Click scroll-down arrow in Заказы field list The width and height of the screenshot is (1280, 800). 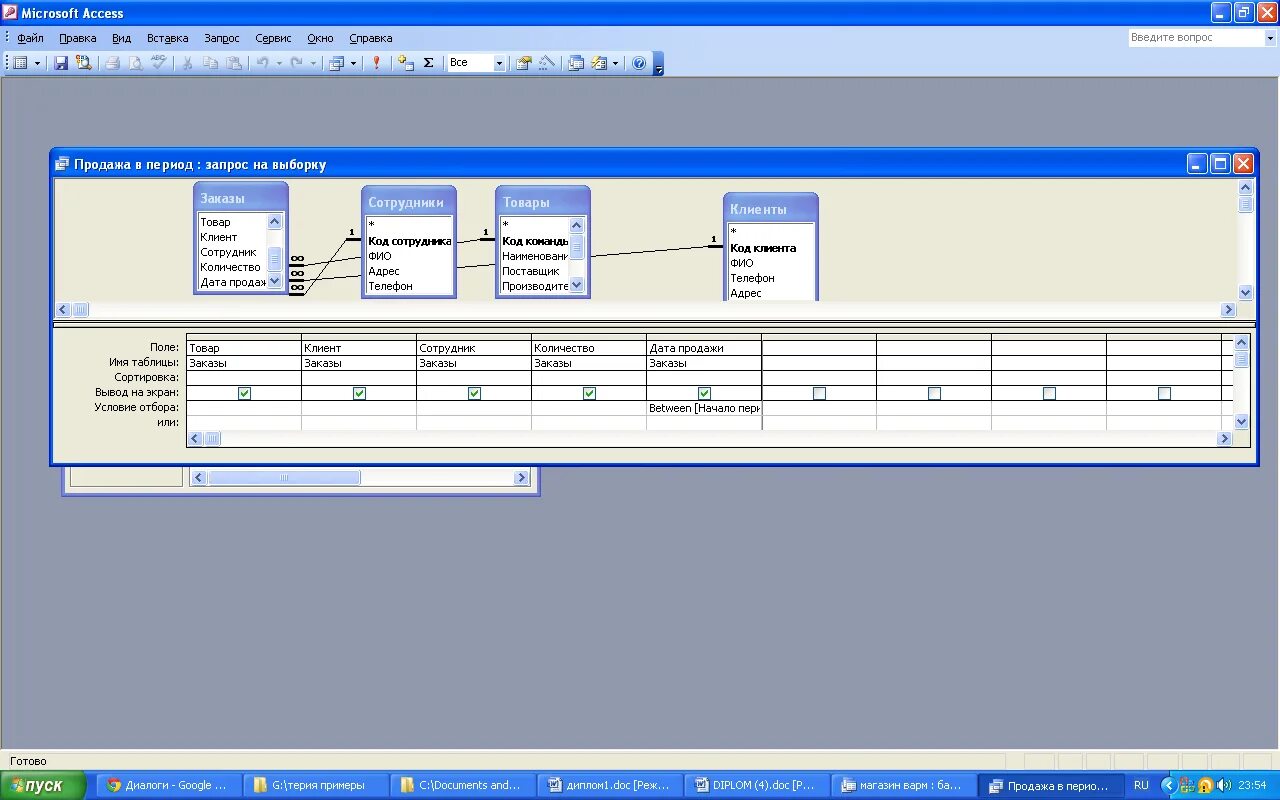click(275, 281)
